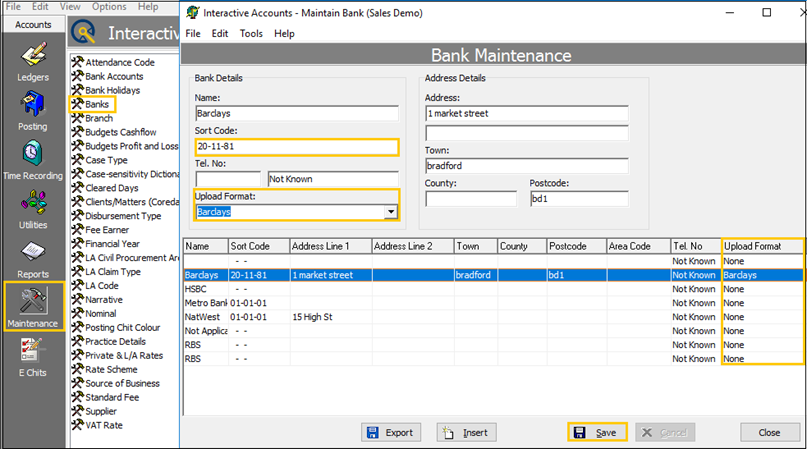Click the Tel. No area code field

(228, 179)
